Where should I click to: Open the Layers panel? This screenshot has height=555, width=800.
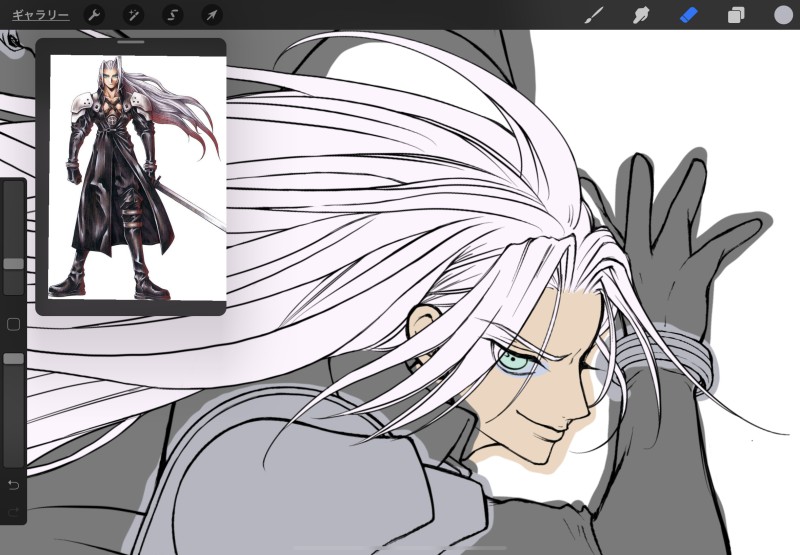(736, 15)
